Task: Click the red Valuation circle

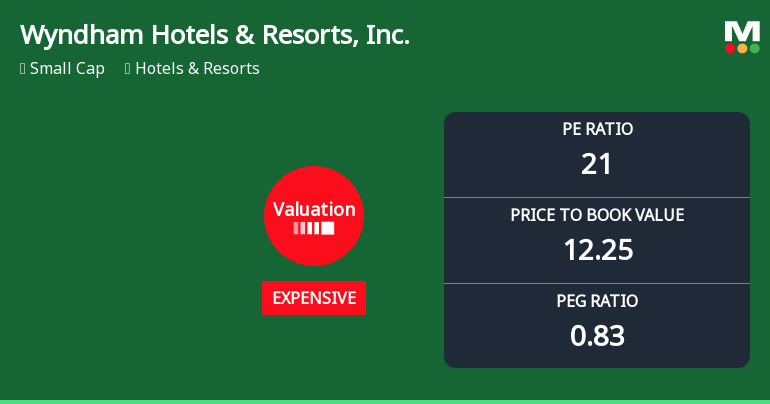Action: point(314,215)
